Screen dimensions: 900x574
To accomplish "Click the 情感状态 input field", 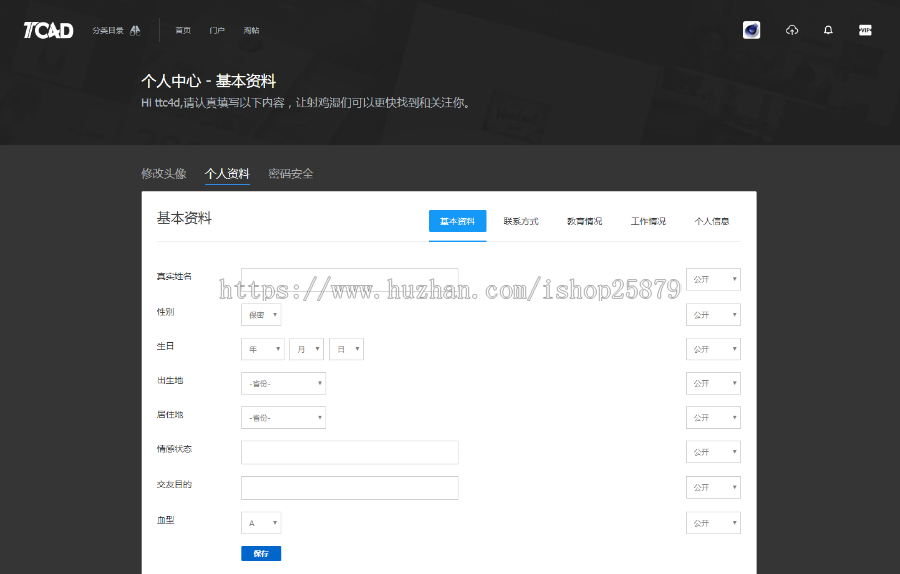I will [350, 452].
